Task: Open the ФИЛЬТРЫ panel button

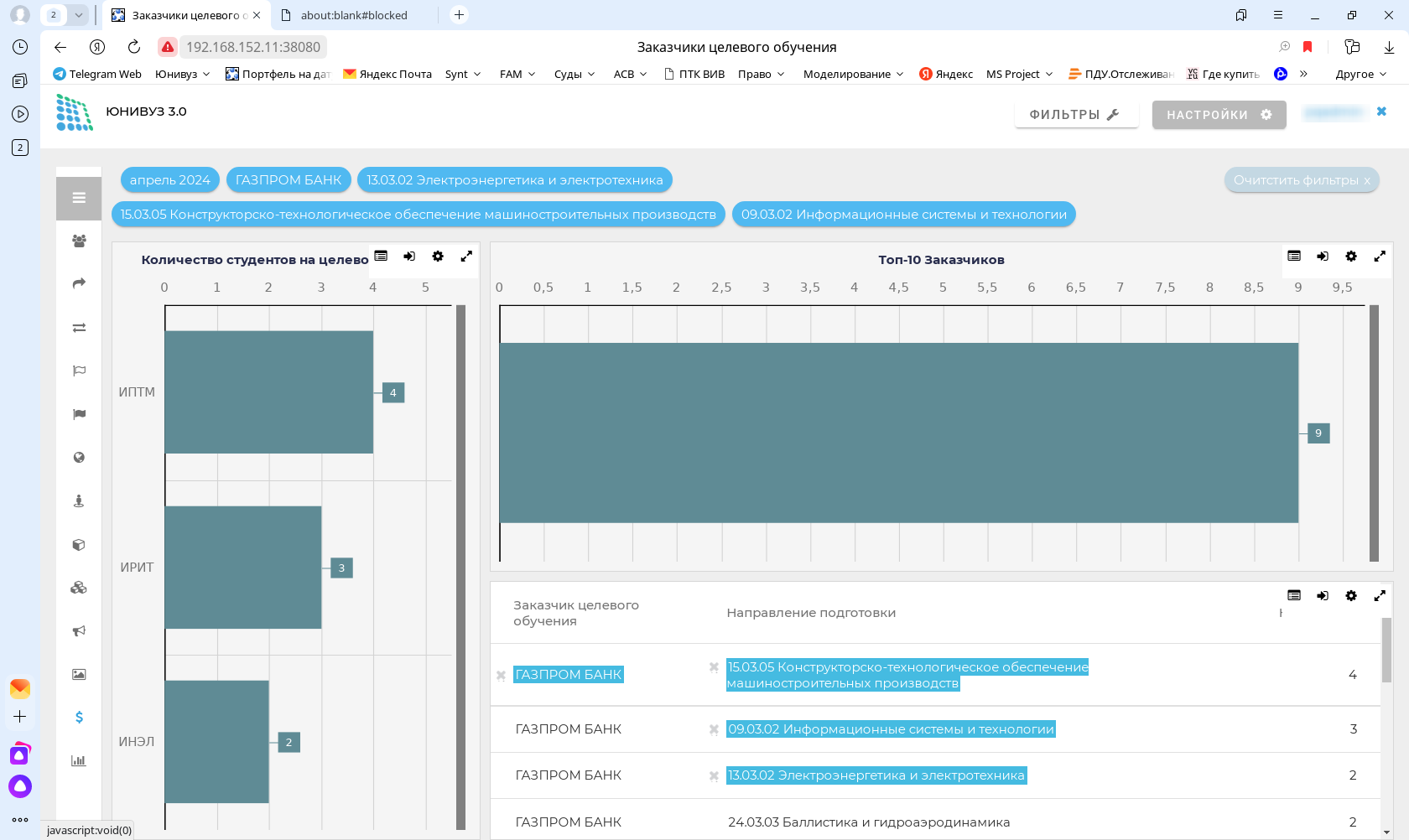Action: pyautogui.click(x=1076, y=115)
